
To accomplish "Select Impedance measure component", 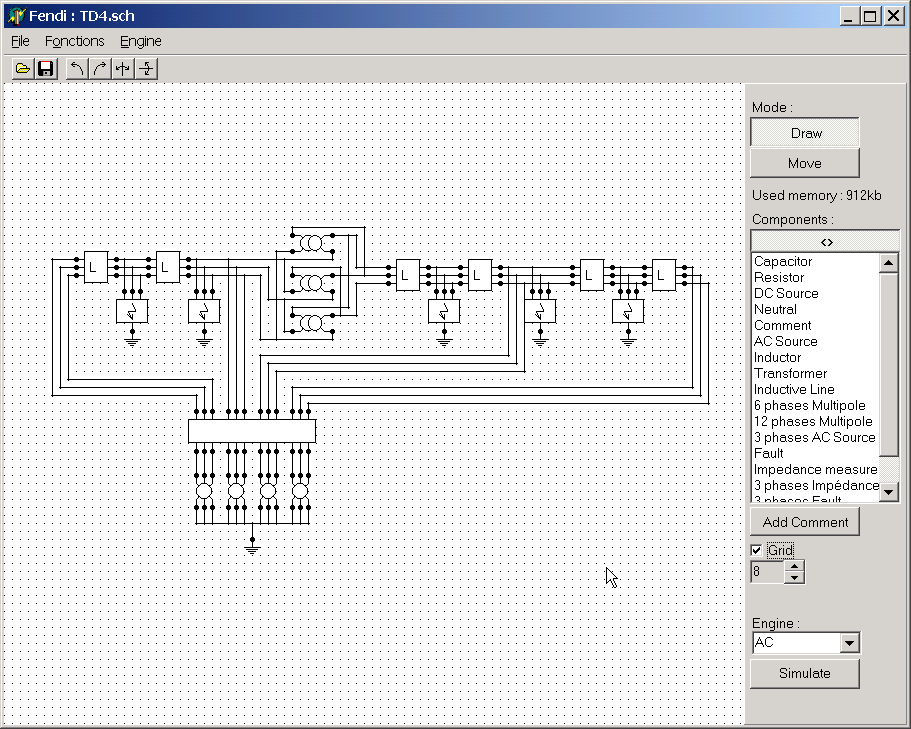I will click(x=816, y=469).
